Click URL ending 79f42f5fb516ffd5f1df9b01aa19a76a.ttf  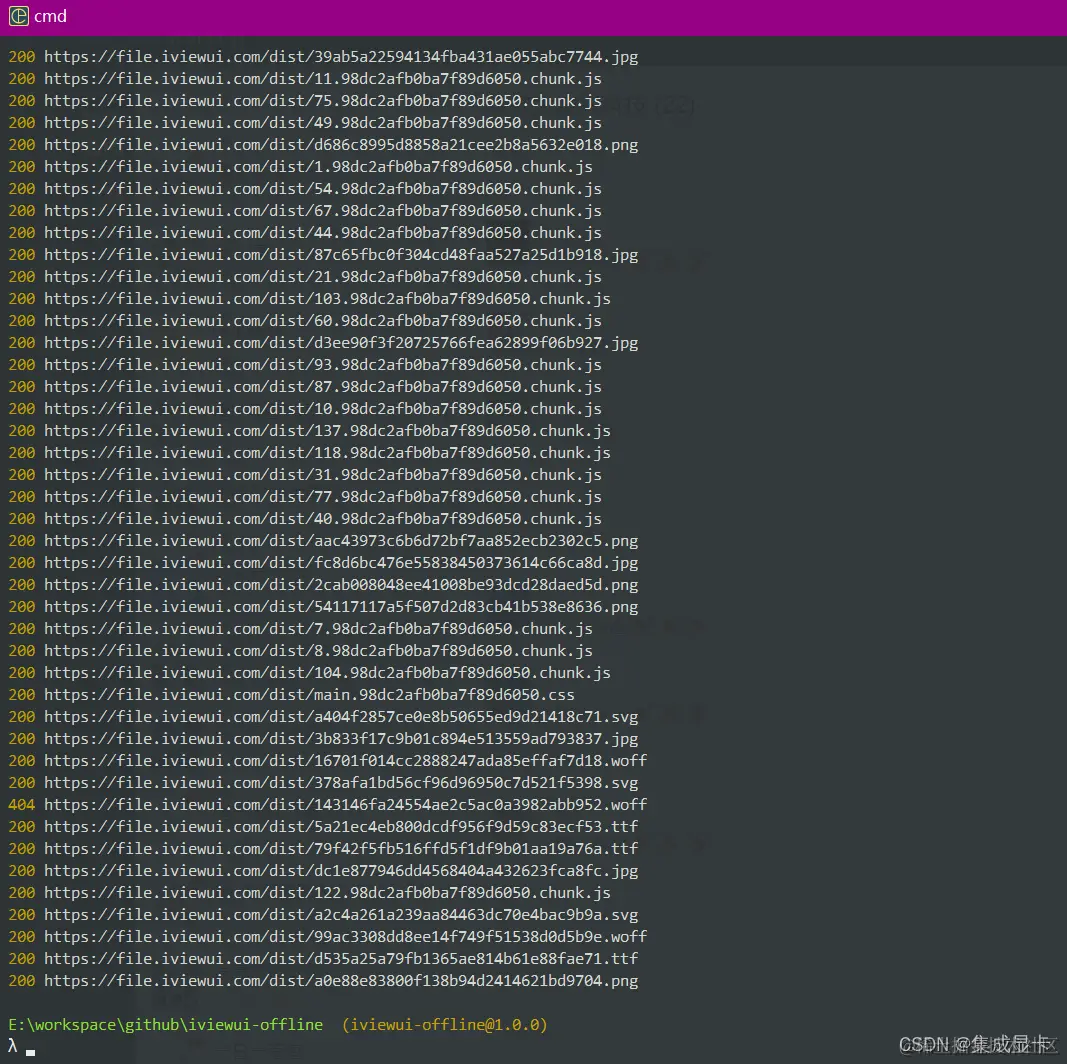coord(341,848)
